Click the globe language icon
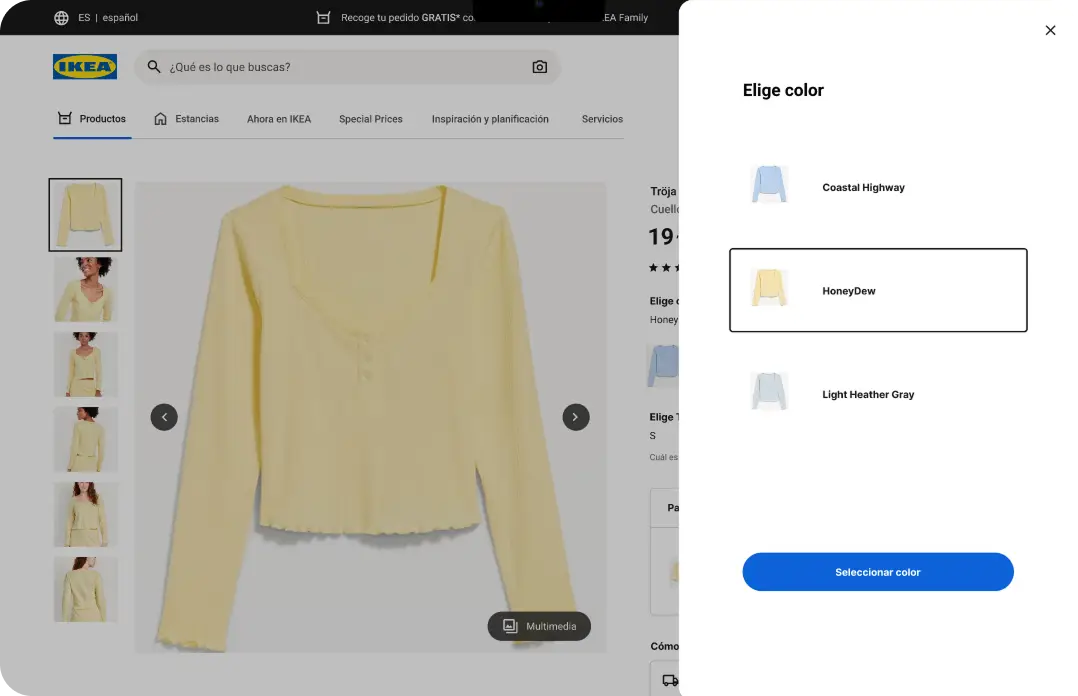Screen dimensions: 1078x696 [x=62, y=18]
